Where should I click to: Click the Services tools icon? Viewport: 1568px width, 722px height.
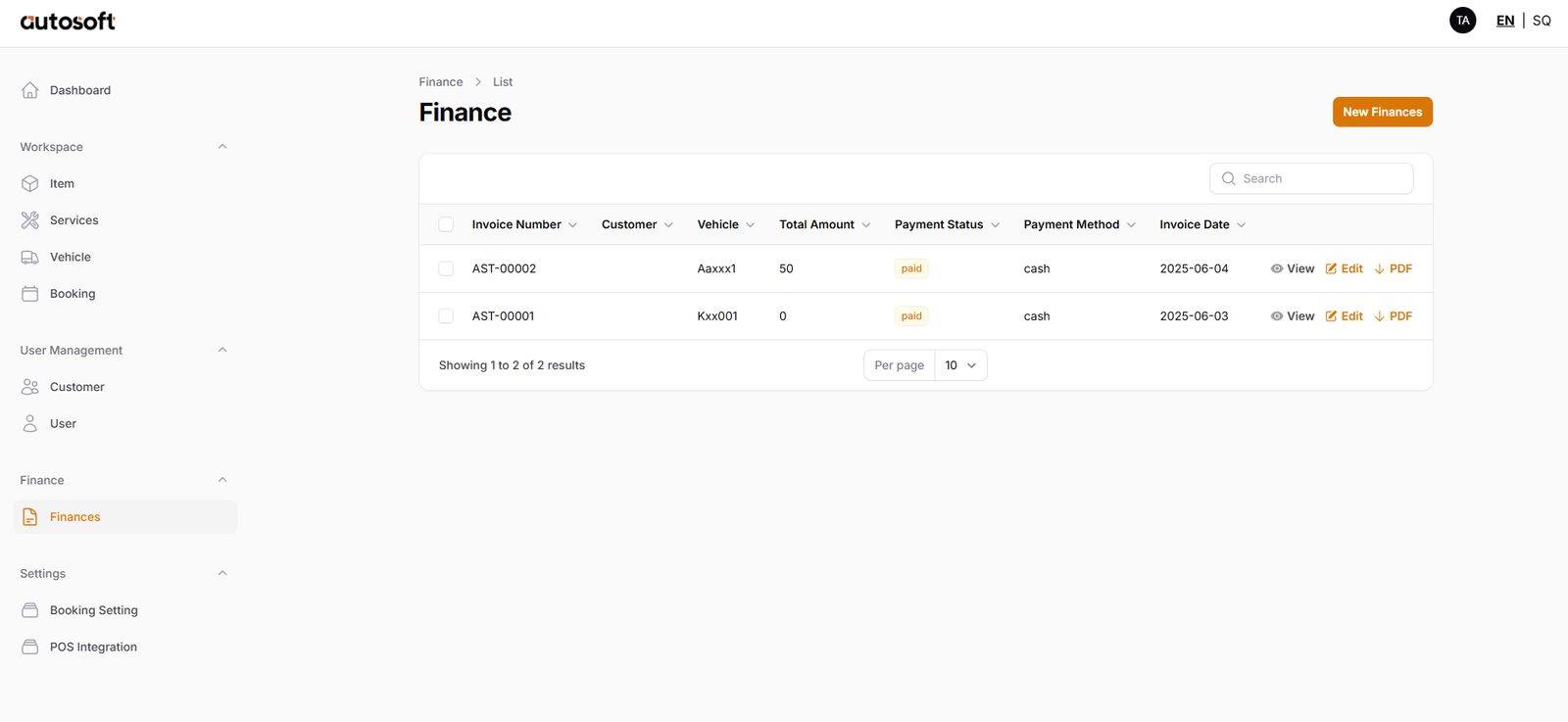tap(30, 220)
